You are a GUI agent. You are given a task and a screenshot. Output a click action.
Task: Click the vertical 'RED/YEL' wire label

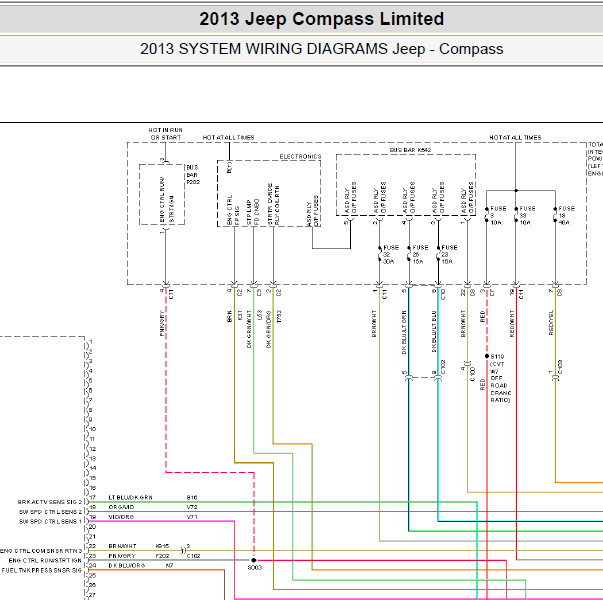click(551, 323)
